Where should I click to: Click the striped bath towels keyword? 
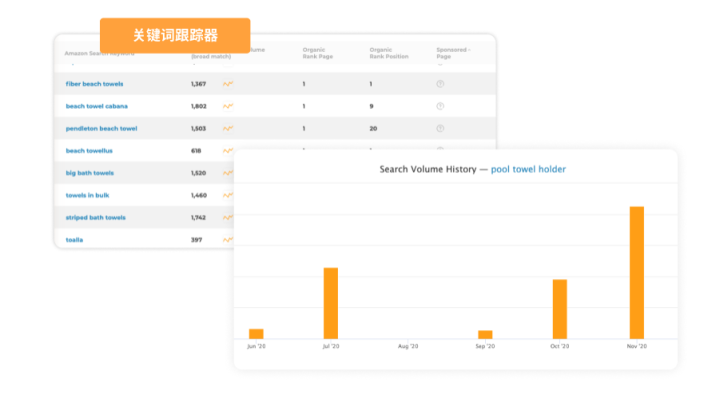95,217
